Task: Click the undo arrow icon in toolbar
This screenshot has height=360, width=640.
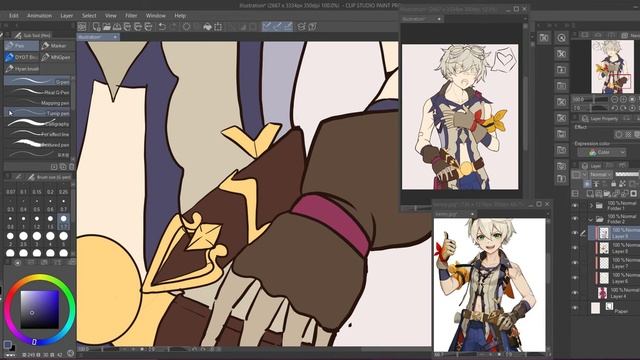Action: click(x=162, y=27)
